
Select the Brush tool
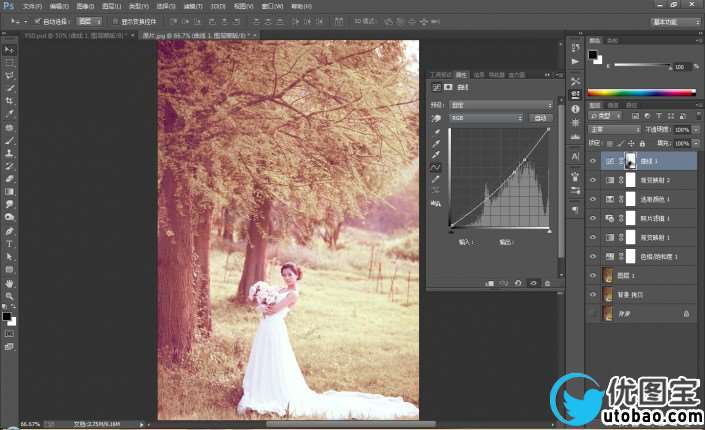9,140
